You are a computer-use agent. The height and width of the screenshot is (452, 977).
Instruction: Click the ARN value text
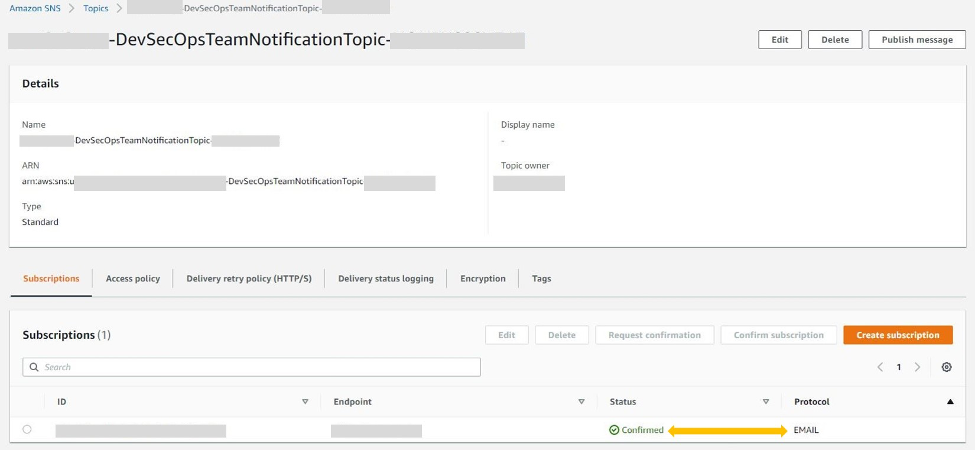pyautogui.click(x=228, y=182)
